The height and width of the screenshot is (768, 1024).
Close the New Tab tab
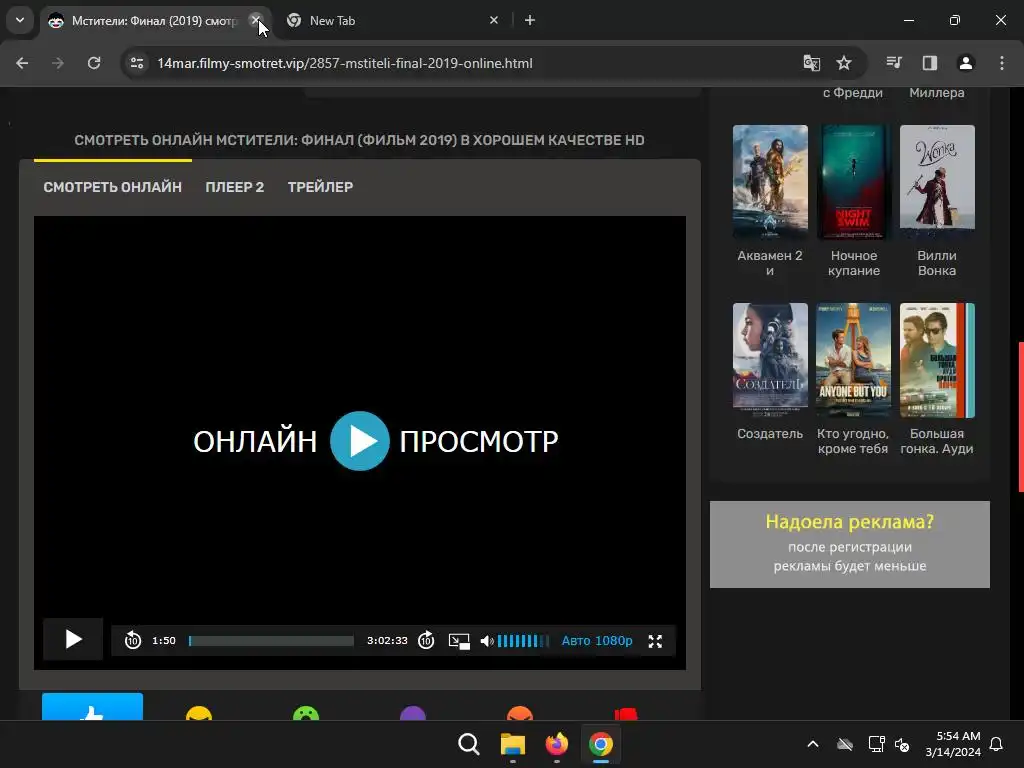(x=494, y=20)
